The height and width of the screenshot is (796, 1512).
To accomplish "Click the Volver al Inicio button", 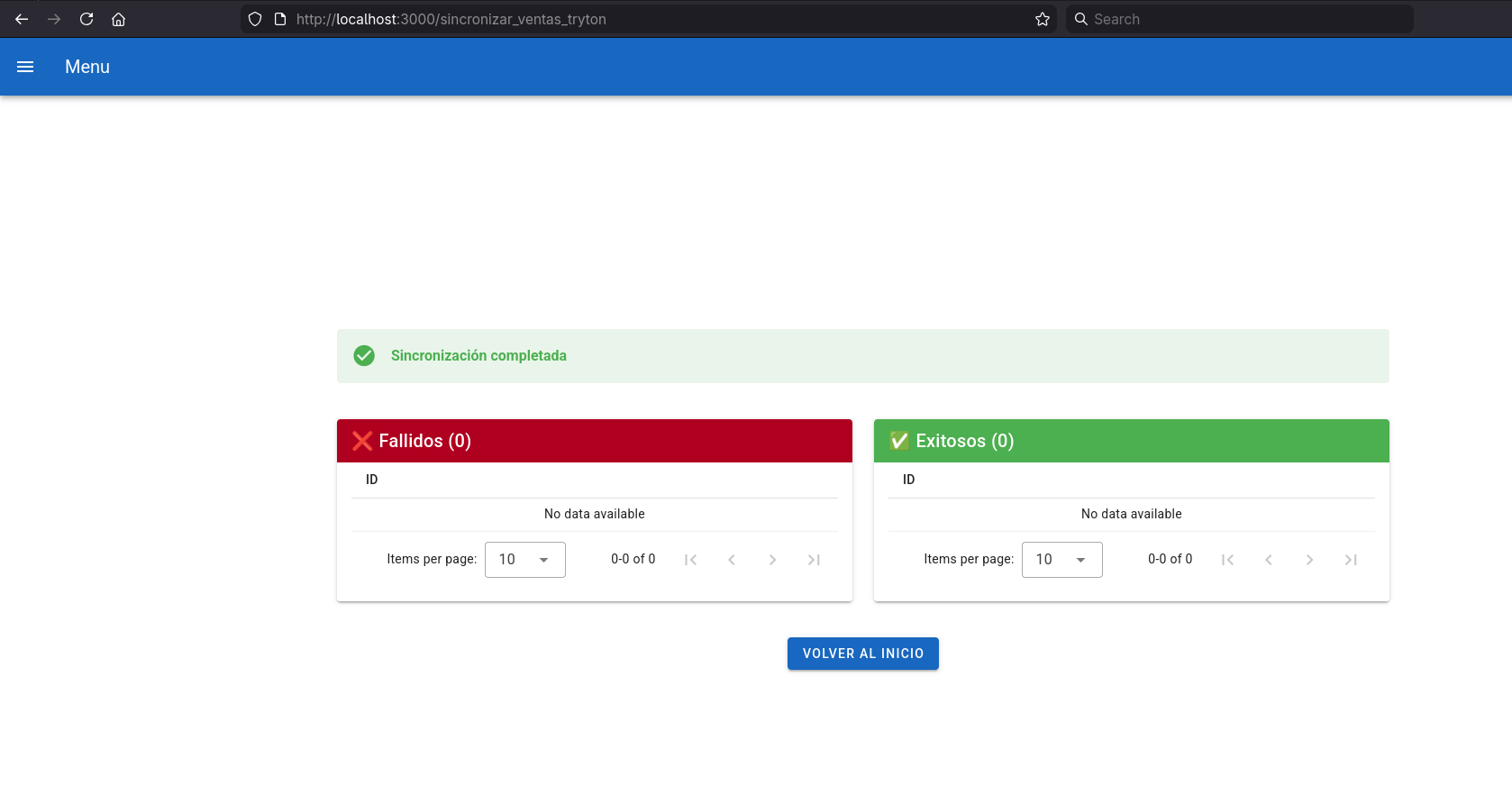I will [x=862, y=654].
